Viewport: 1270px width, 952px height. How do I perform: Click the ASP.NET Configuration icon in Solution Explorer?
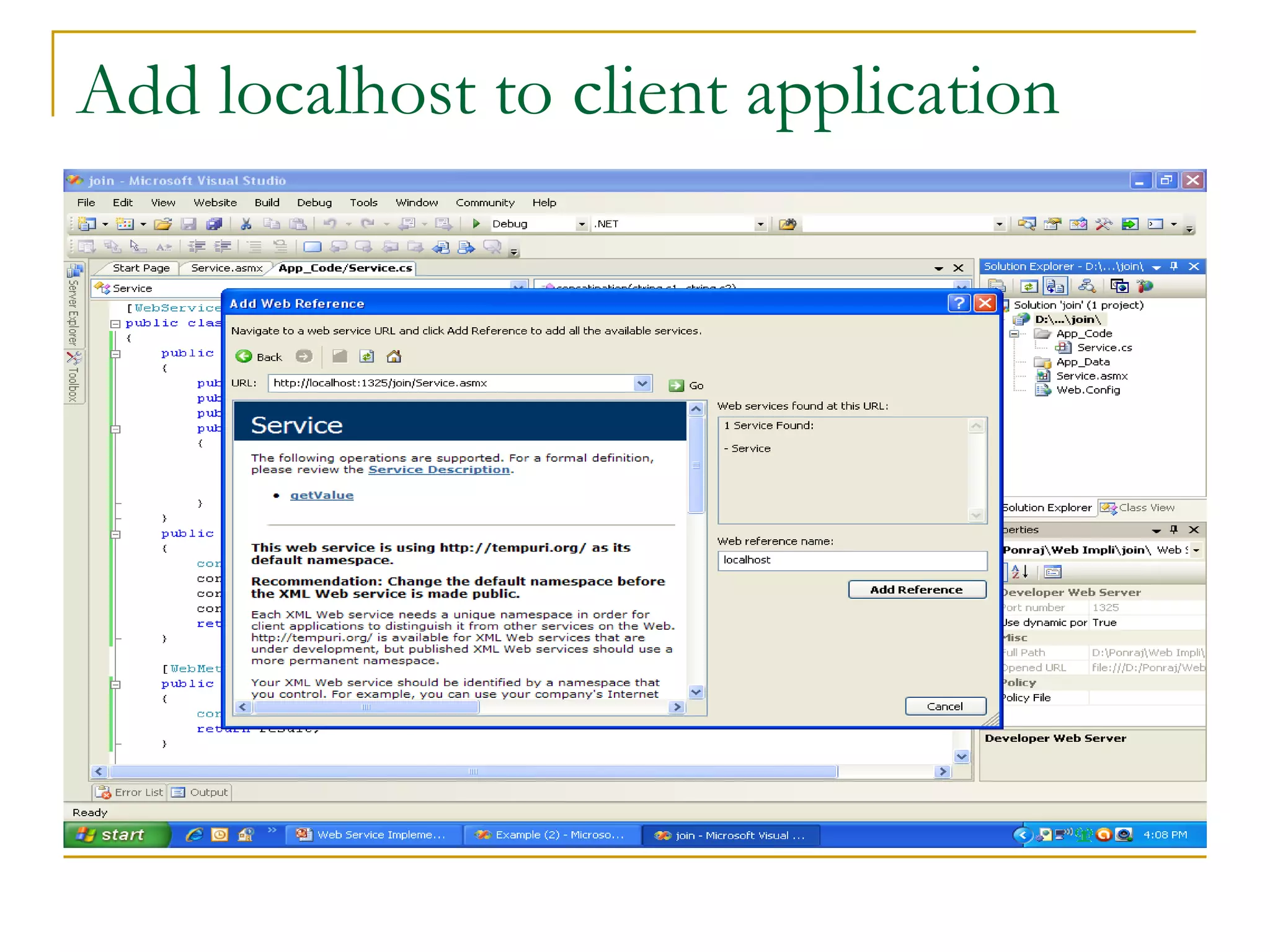click(1145, 286)
